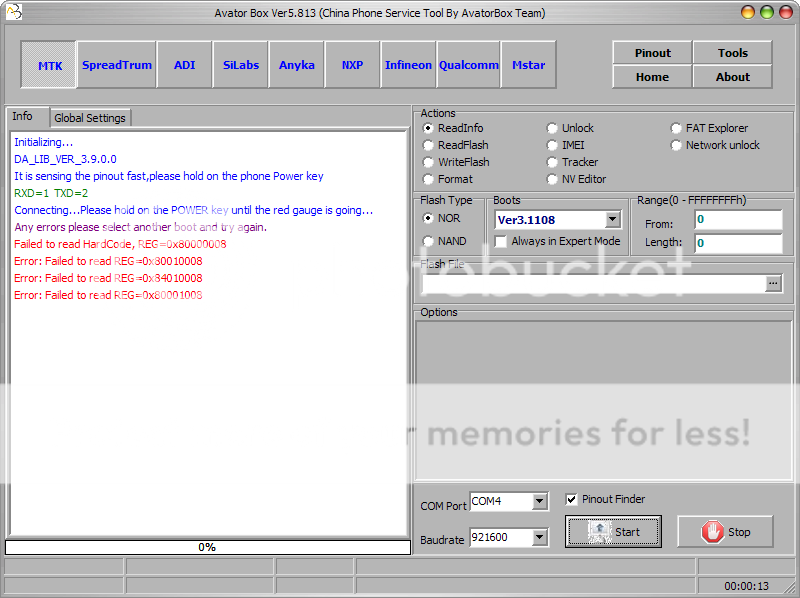Select the Tracker action

[x=572, y=162]
